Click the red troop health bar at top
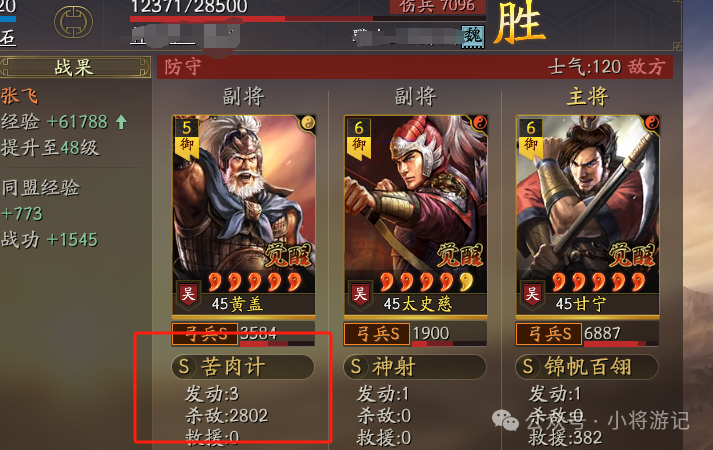Viewport: 713px width, 450px height. [308, 19]
